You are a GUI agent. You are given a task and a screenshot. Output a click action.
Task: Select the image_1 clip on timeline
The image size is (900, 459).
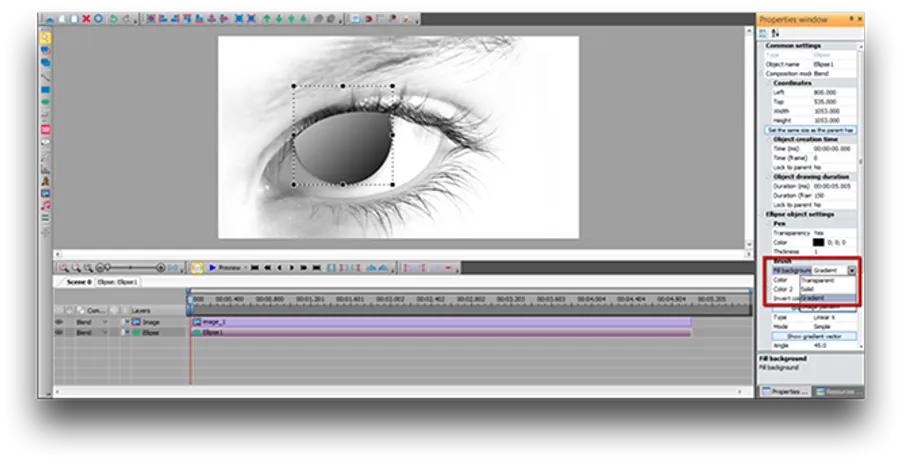coord(441,322)
